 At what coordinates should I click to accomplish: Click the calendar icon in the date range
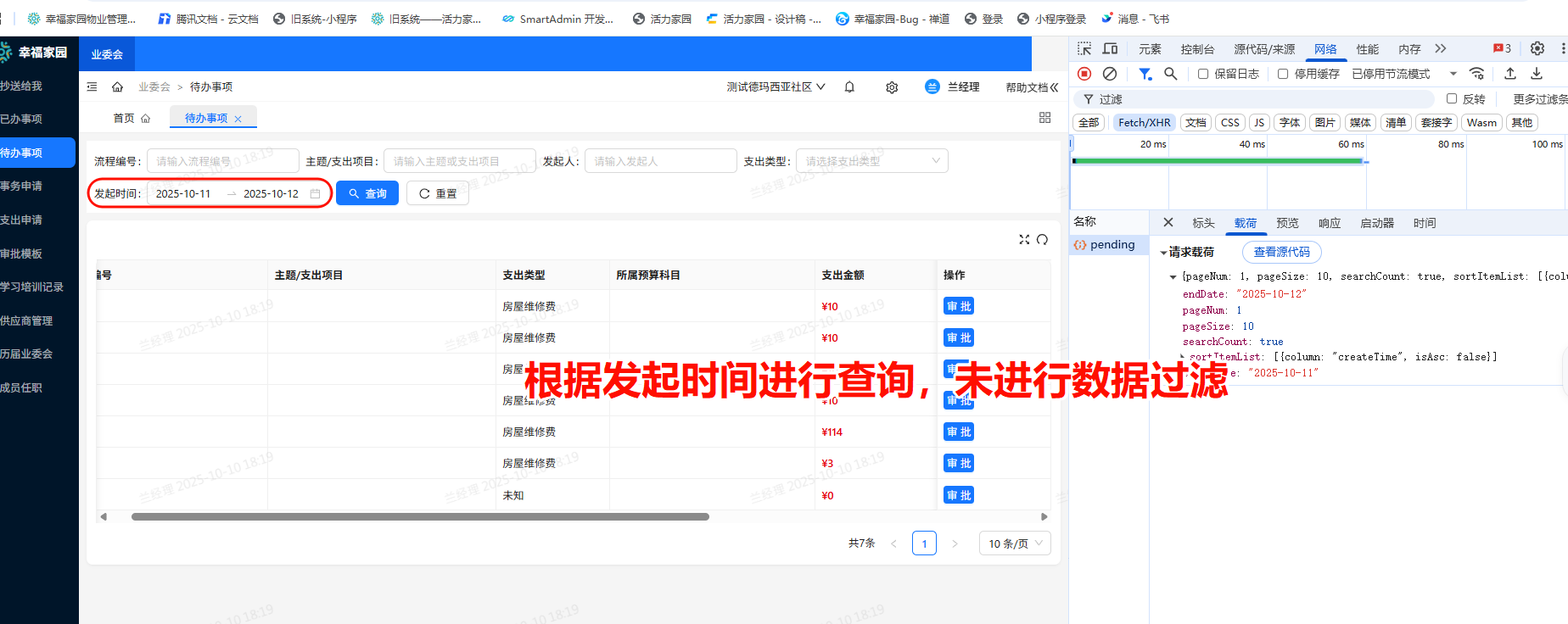tap(315, 193)
